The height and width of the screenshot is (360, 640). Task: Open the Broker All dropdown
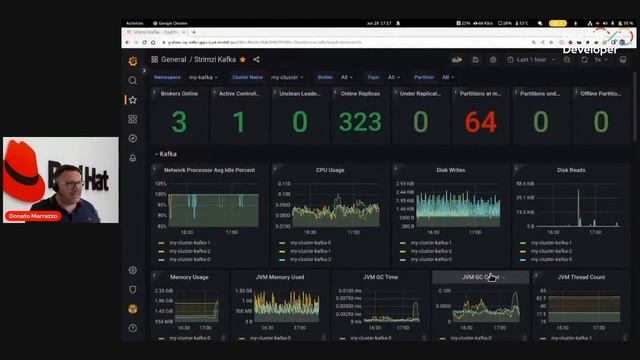tap(347, 77)
